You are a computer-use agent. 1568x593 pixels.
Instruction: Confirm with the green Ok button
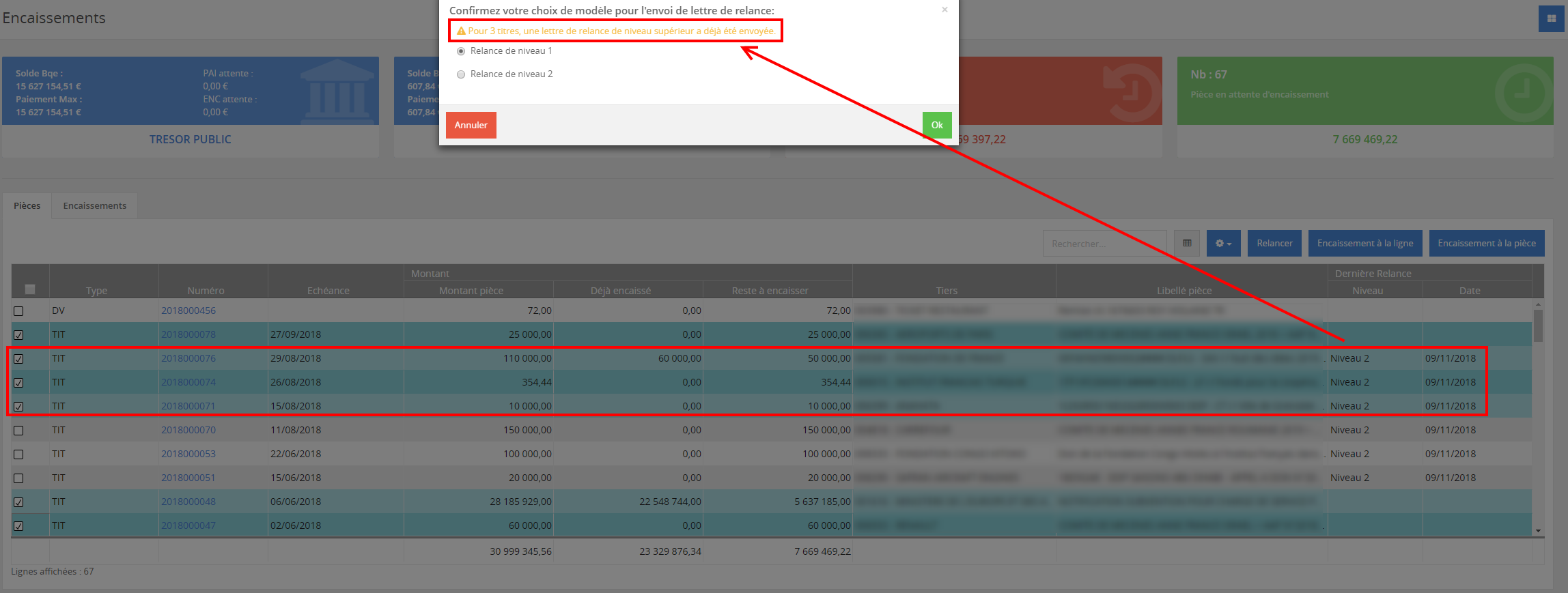[x=936, y=125]
